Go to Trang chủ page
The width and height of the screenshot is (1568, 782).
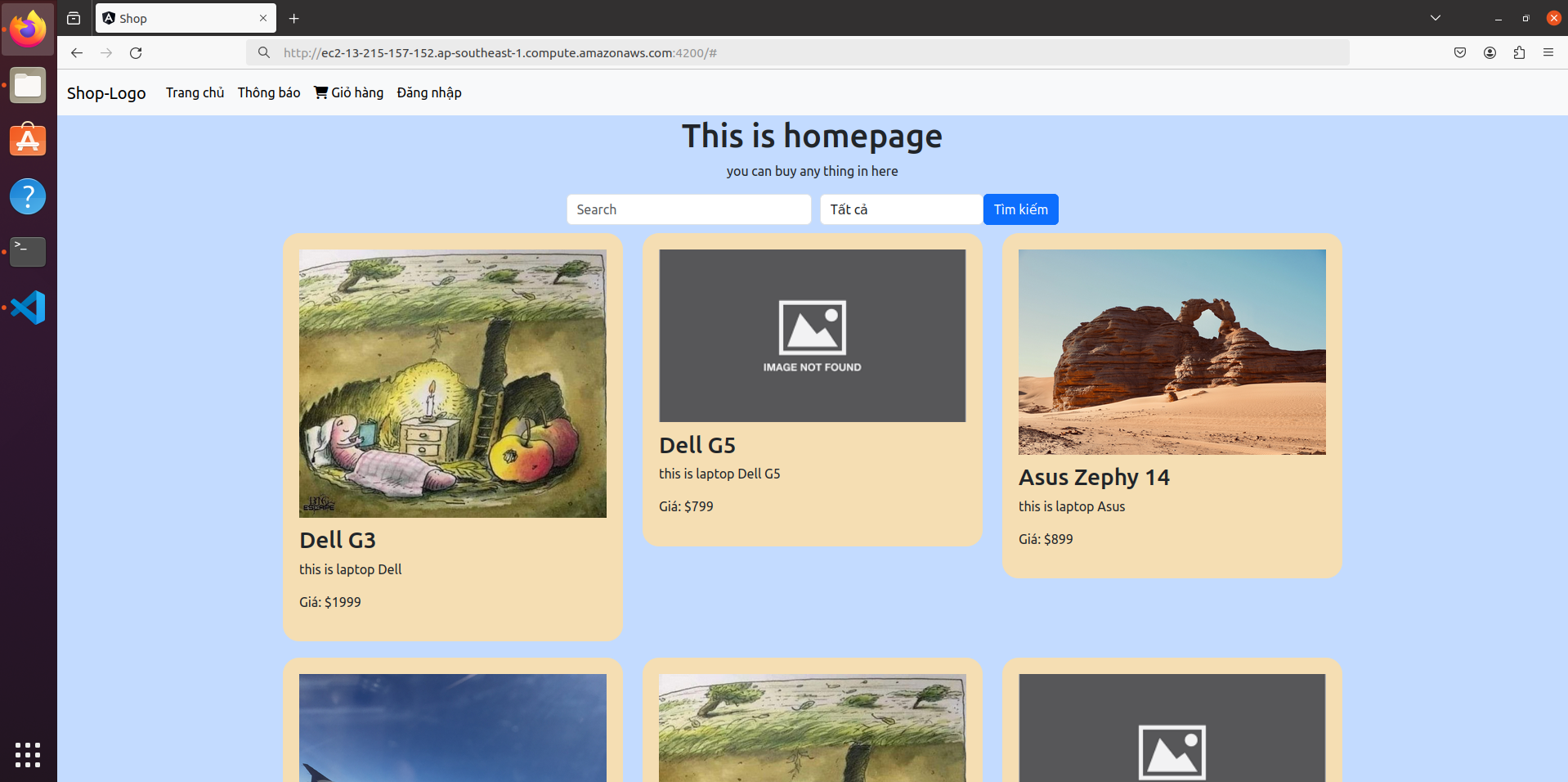[x=195, y=92]
